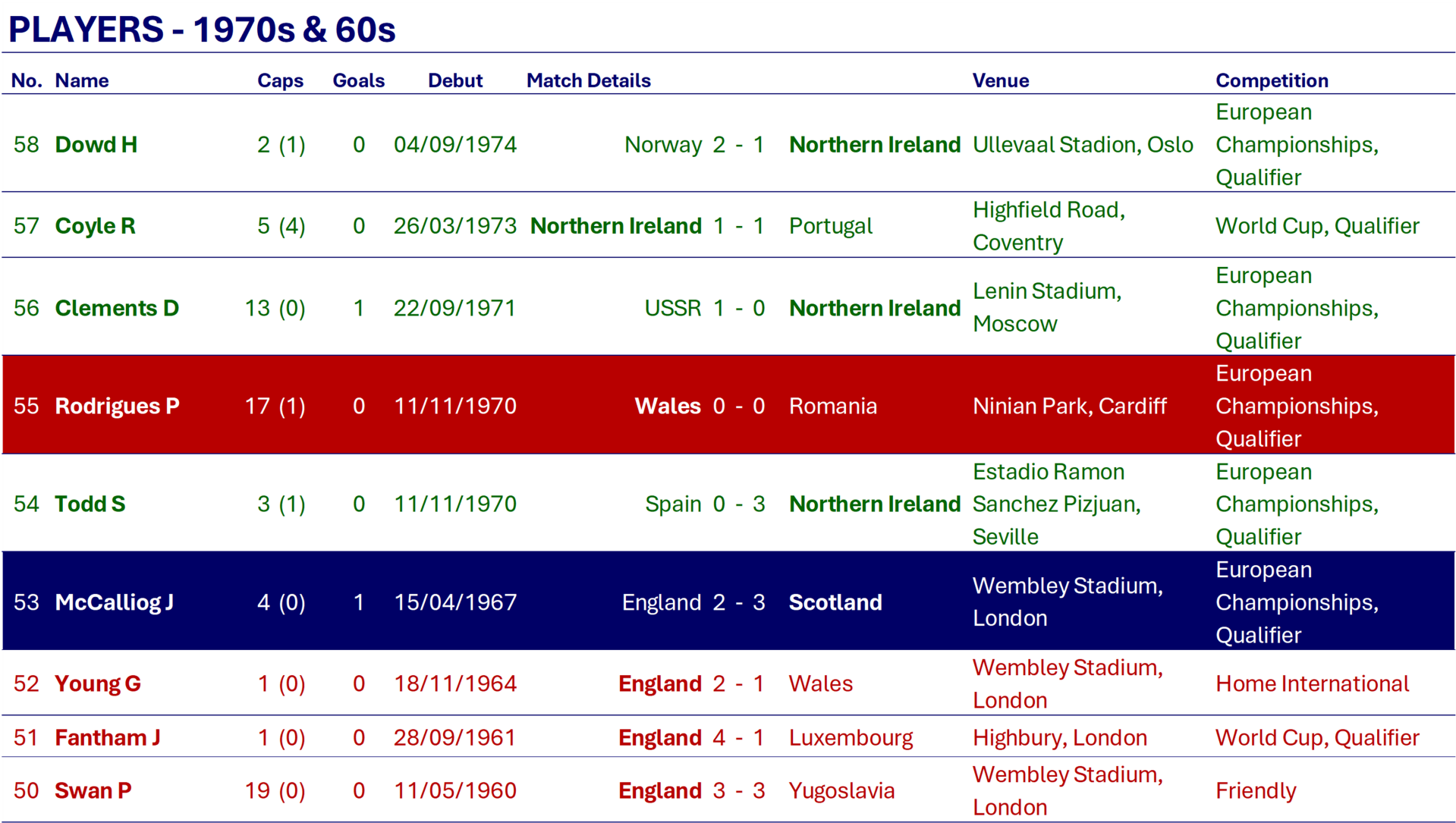Click the Debut column header
Image resolution: width=1456 pixels, height=823 pixels.
[x=454, y=80]
